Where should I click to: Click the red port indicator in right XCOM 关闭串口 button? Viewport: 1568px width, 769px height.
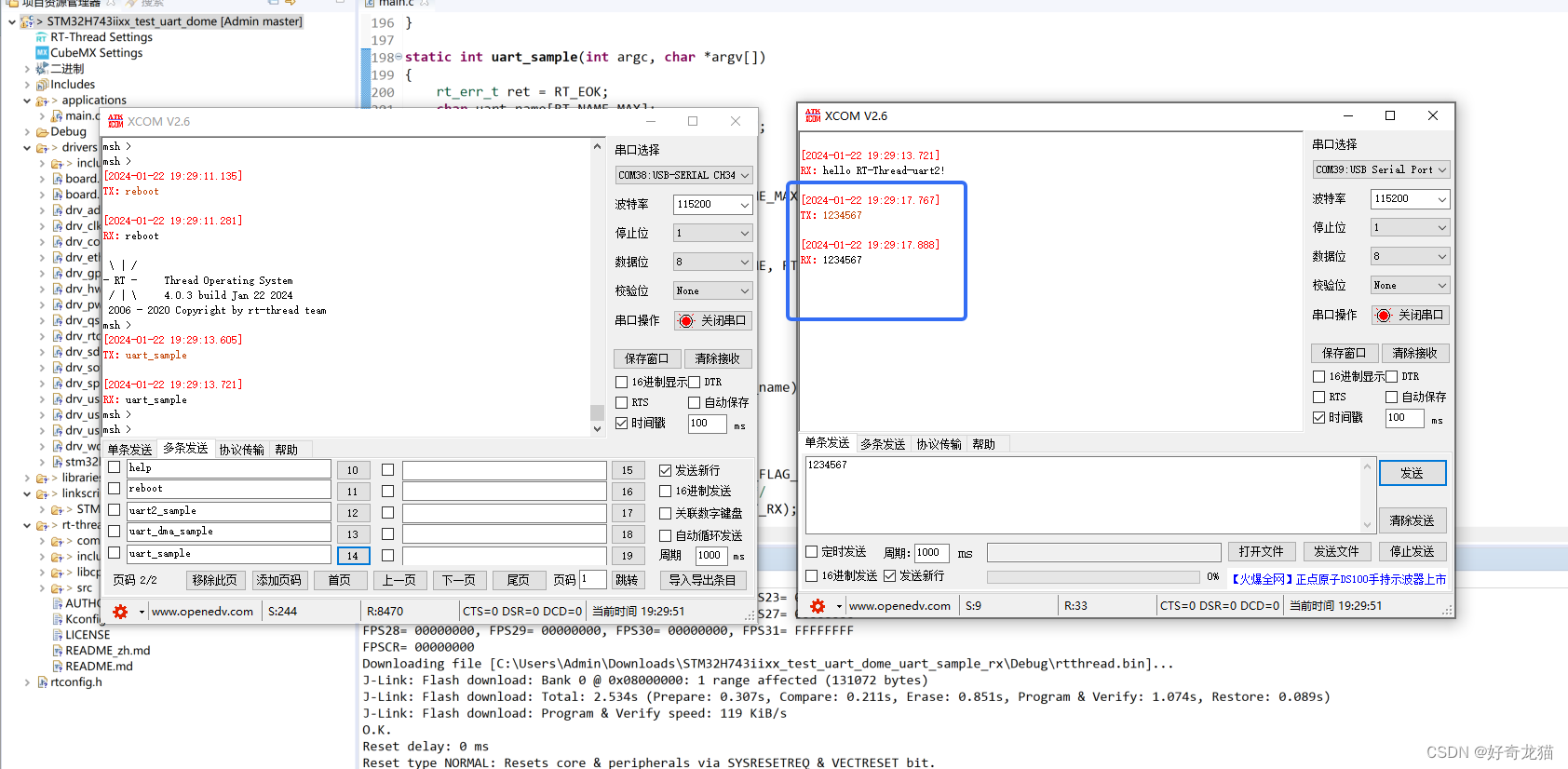click(x=1384, y=315)
